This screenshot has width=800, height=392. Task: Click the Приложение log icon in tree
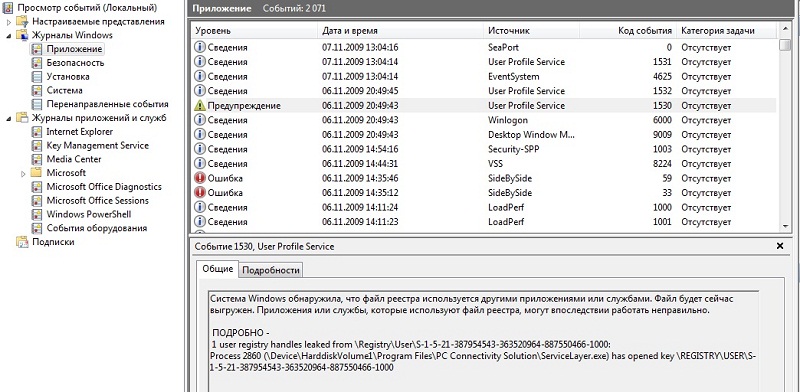click(x=36, y=50)
